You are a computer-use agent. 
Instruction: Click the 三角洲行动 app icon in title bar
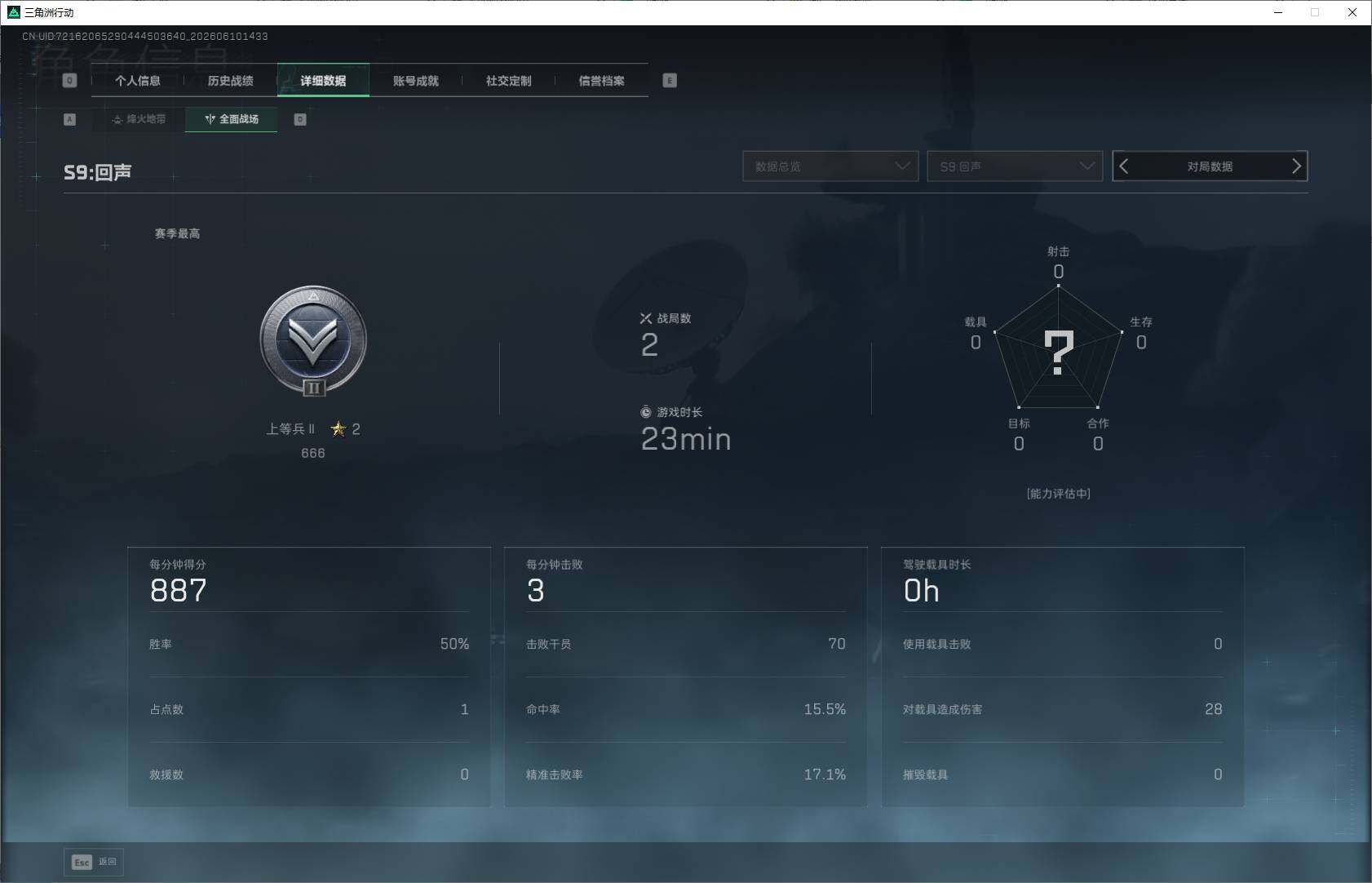coord(13,12)
